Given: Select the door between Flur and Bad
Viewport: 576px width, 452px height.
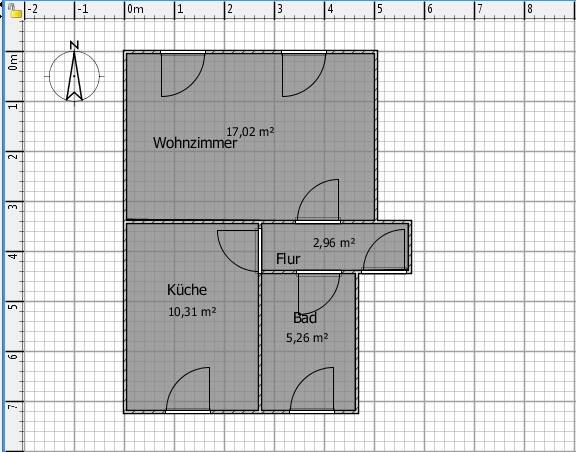Looking at the screenshot, I should click(x=319, y=293).
